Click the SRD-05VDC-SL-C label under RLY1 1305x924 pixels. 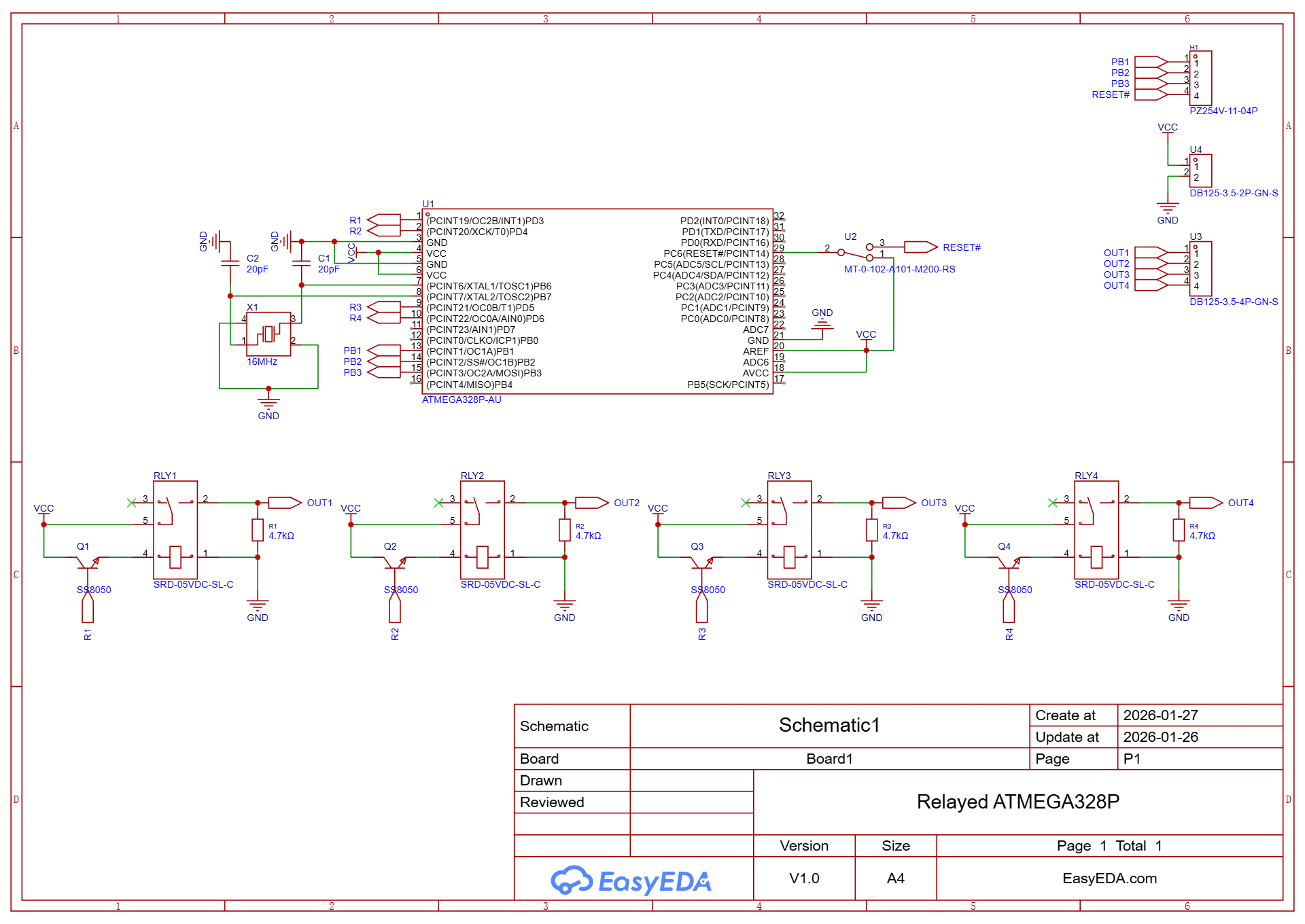coord(193,584)
